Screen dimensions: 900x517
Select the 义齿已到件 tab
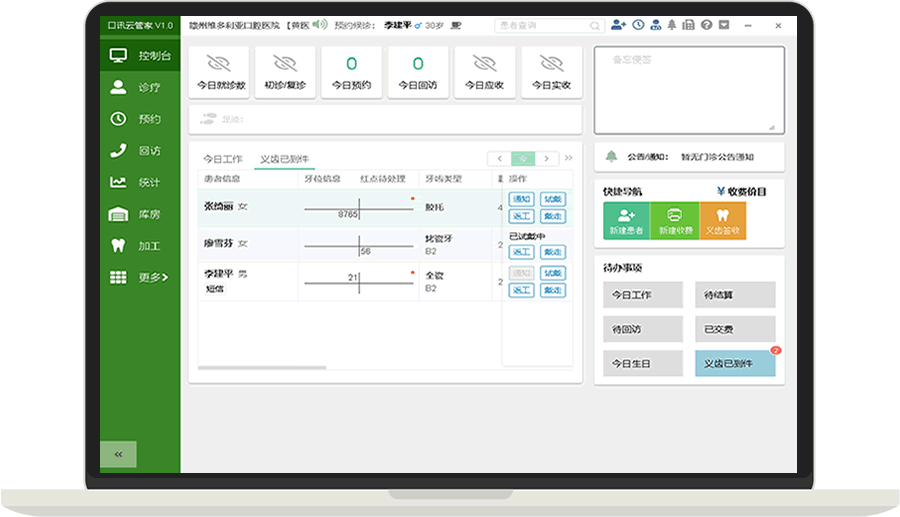click(285, 159)
